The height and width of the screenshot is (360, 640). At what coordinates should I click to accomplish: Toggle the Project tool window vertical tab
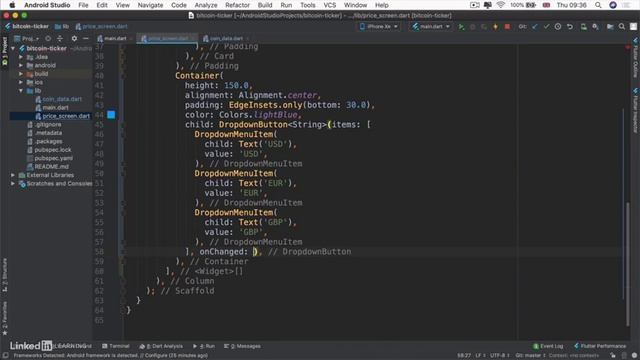point(4,51)
